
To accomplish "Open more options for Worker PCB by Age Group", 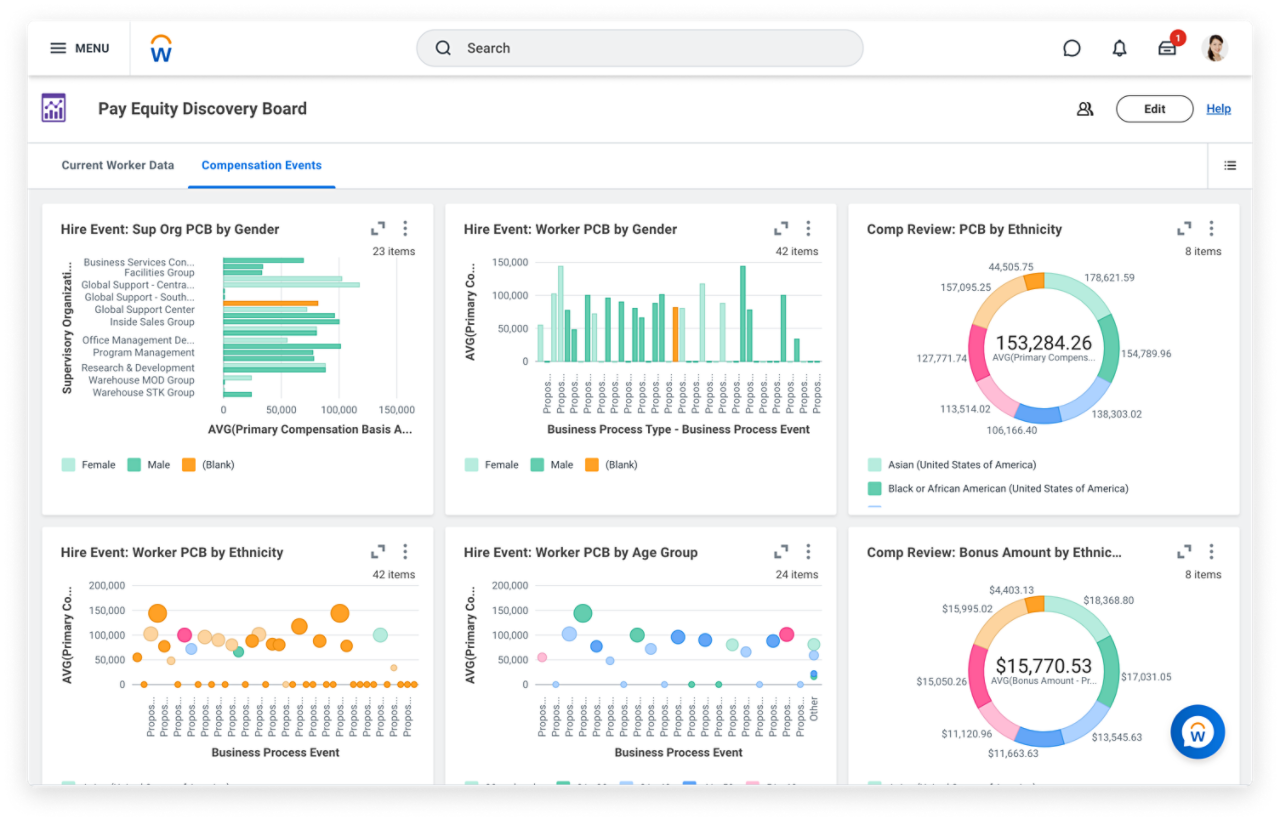I will coord(808,552).
